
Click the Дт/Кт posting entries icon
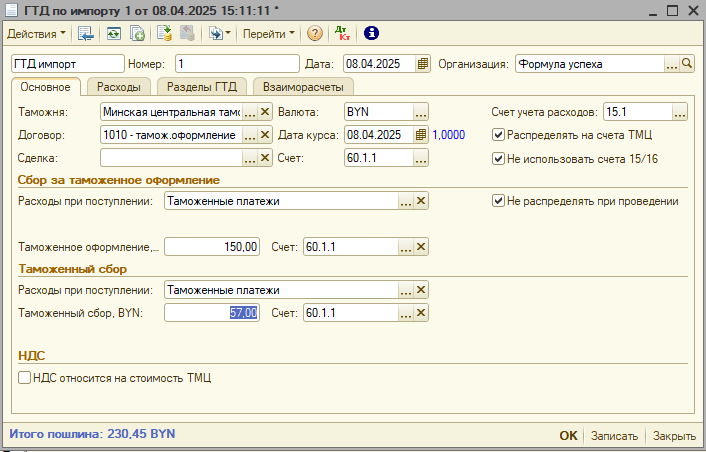click(342, 33)
